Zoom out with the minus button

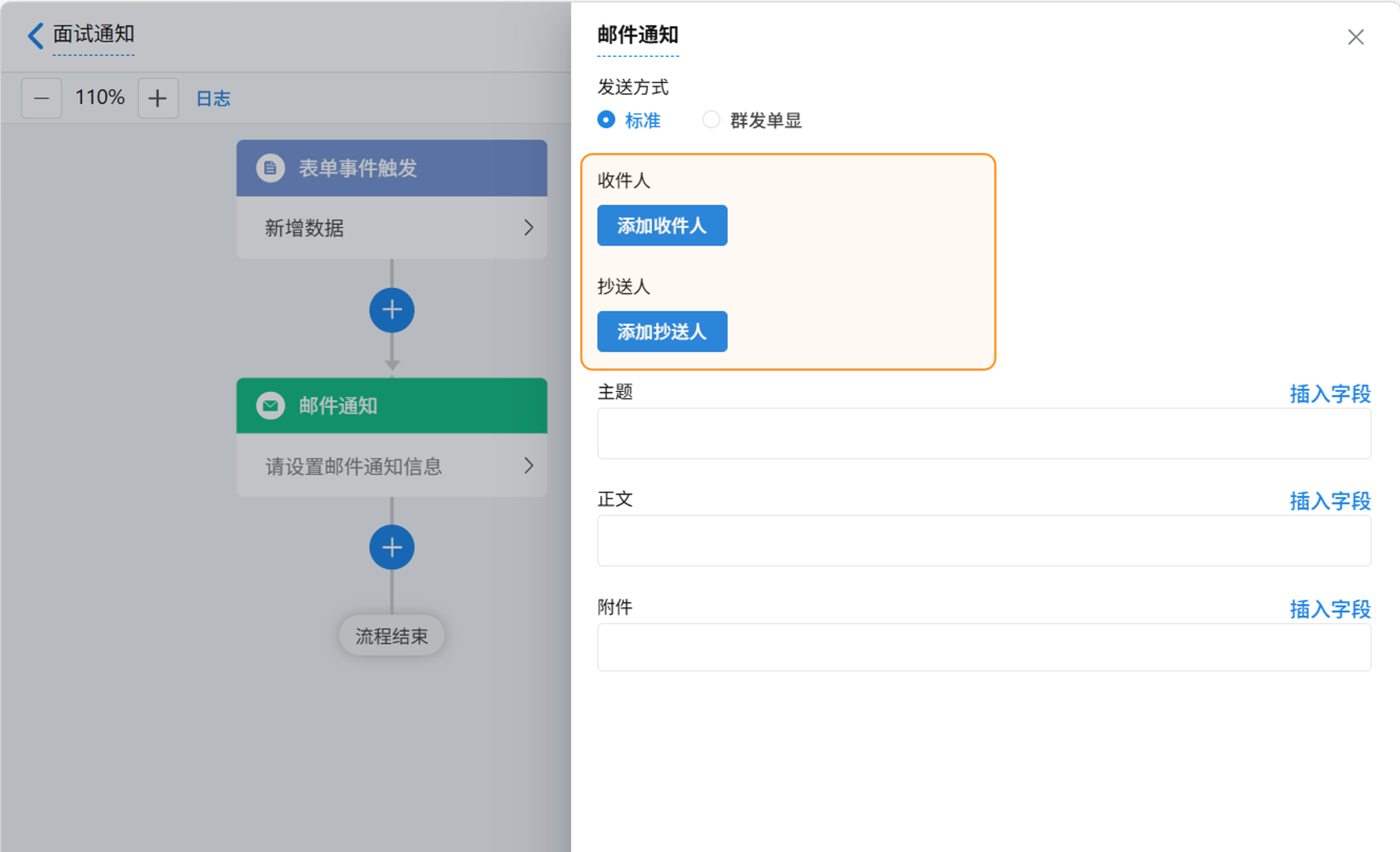click(42, 98)
